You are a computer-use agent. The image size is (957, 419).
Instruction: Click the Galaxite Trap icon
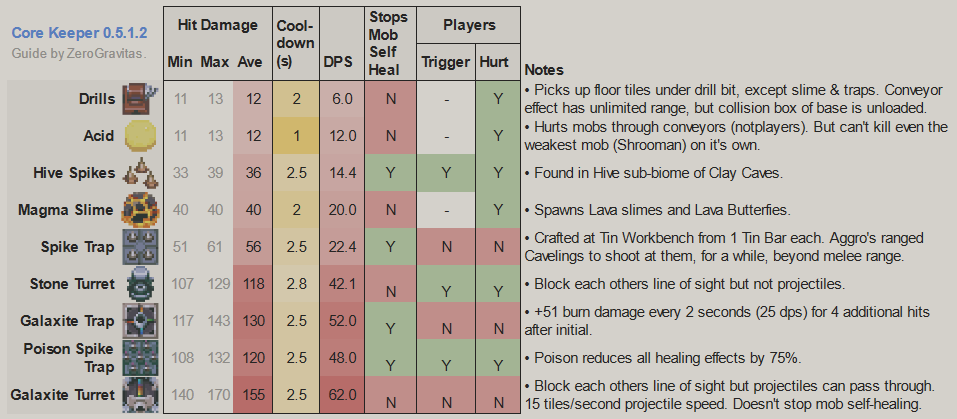point(137,321)
